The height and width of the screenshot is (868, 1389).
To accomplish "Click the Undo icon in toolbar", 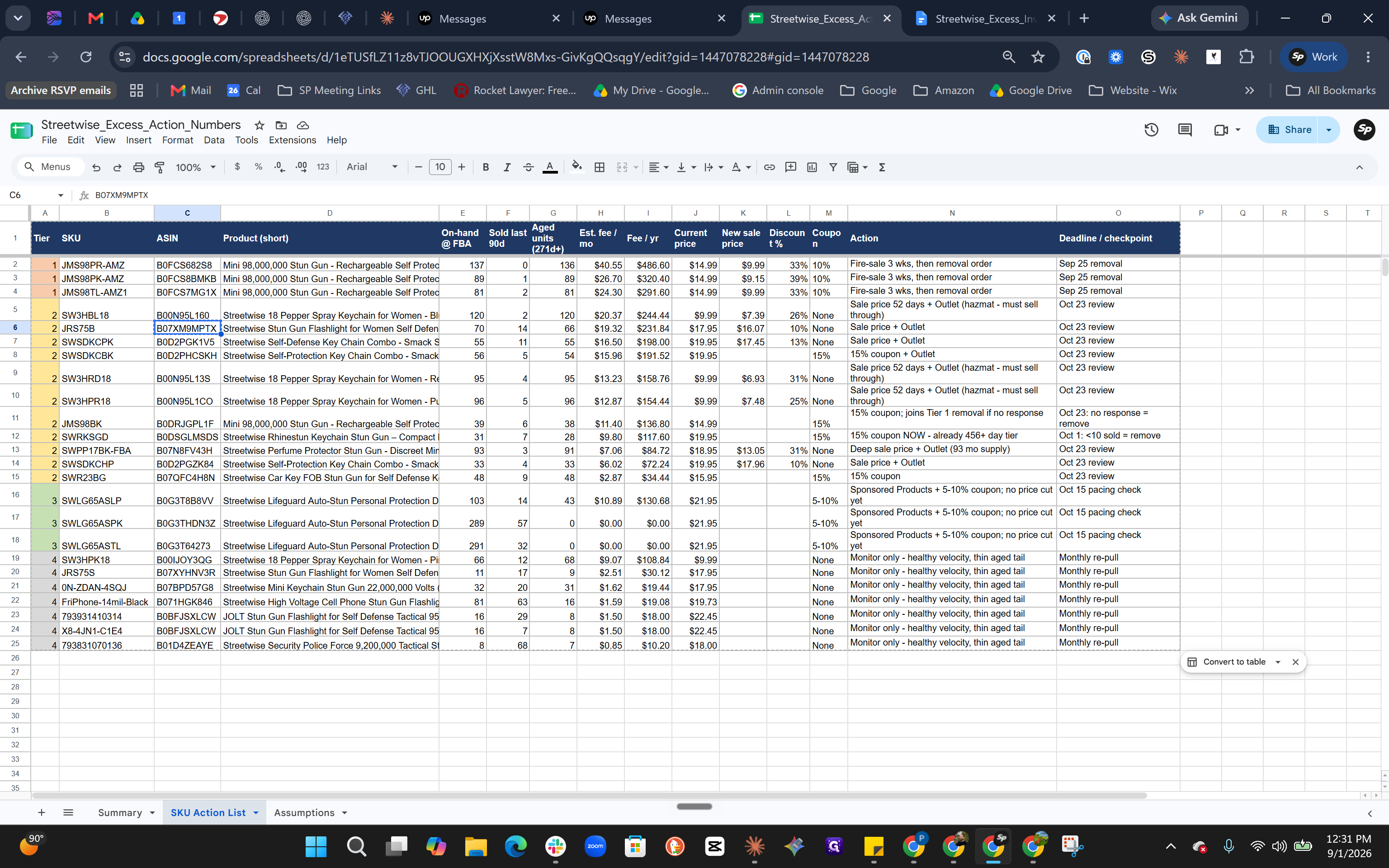I will tap(96, 167).
